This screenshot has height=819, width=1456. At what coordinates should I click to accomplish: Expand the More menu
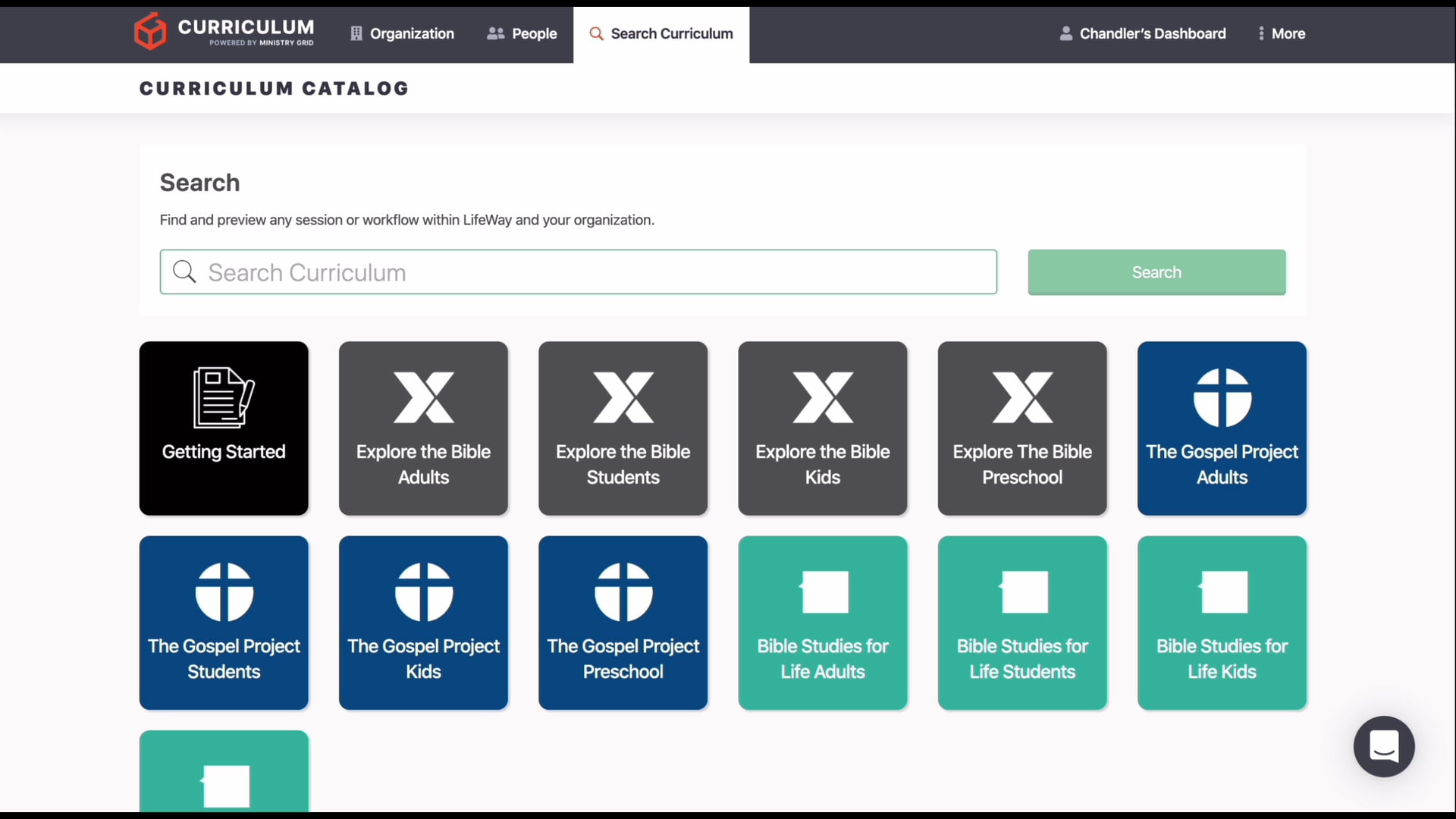(x=1282, y=33)
